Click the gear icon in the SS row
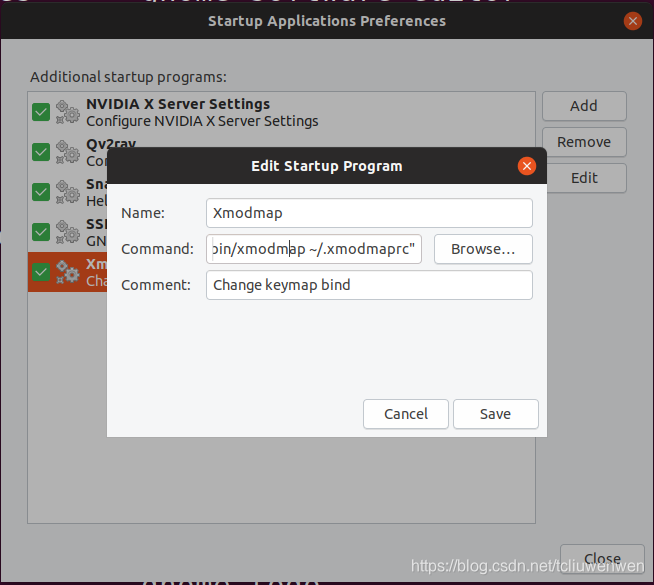 (68, 232)
